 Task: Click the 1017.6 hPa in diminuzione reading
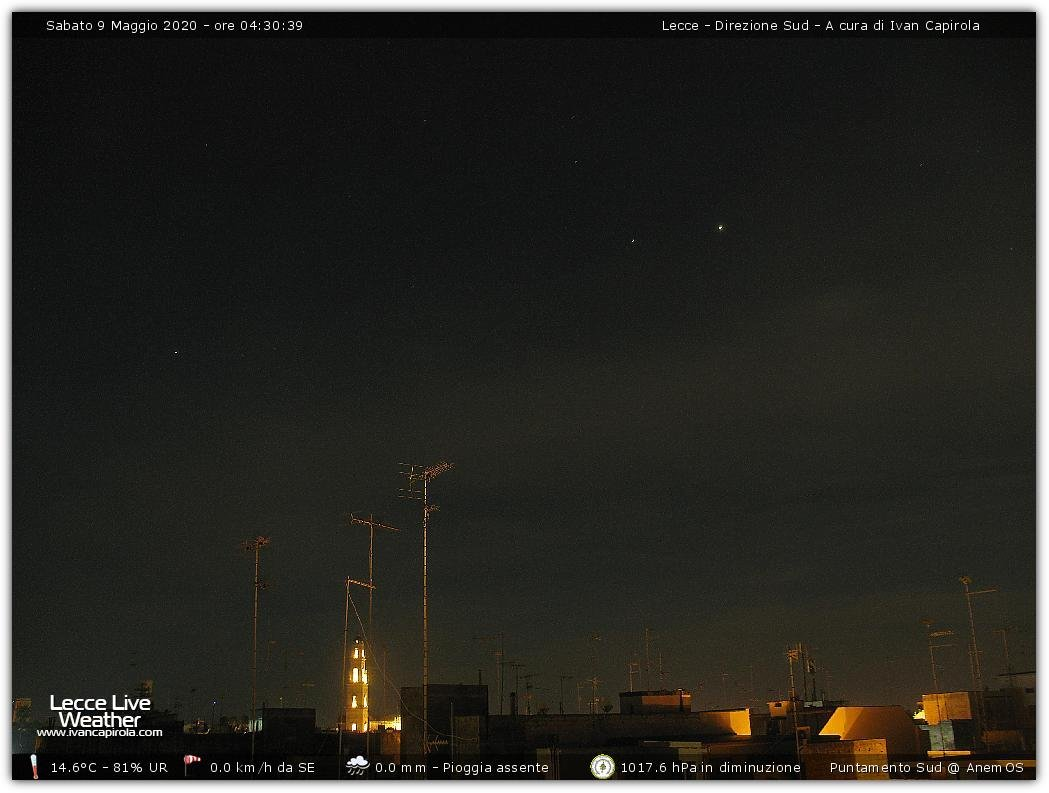click(710, 768)
